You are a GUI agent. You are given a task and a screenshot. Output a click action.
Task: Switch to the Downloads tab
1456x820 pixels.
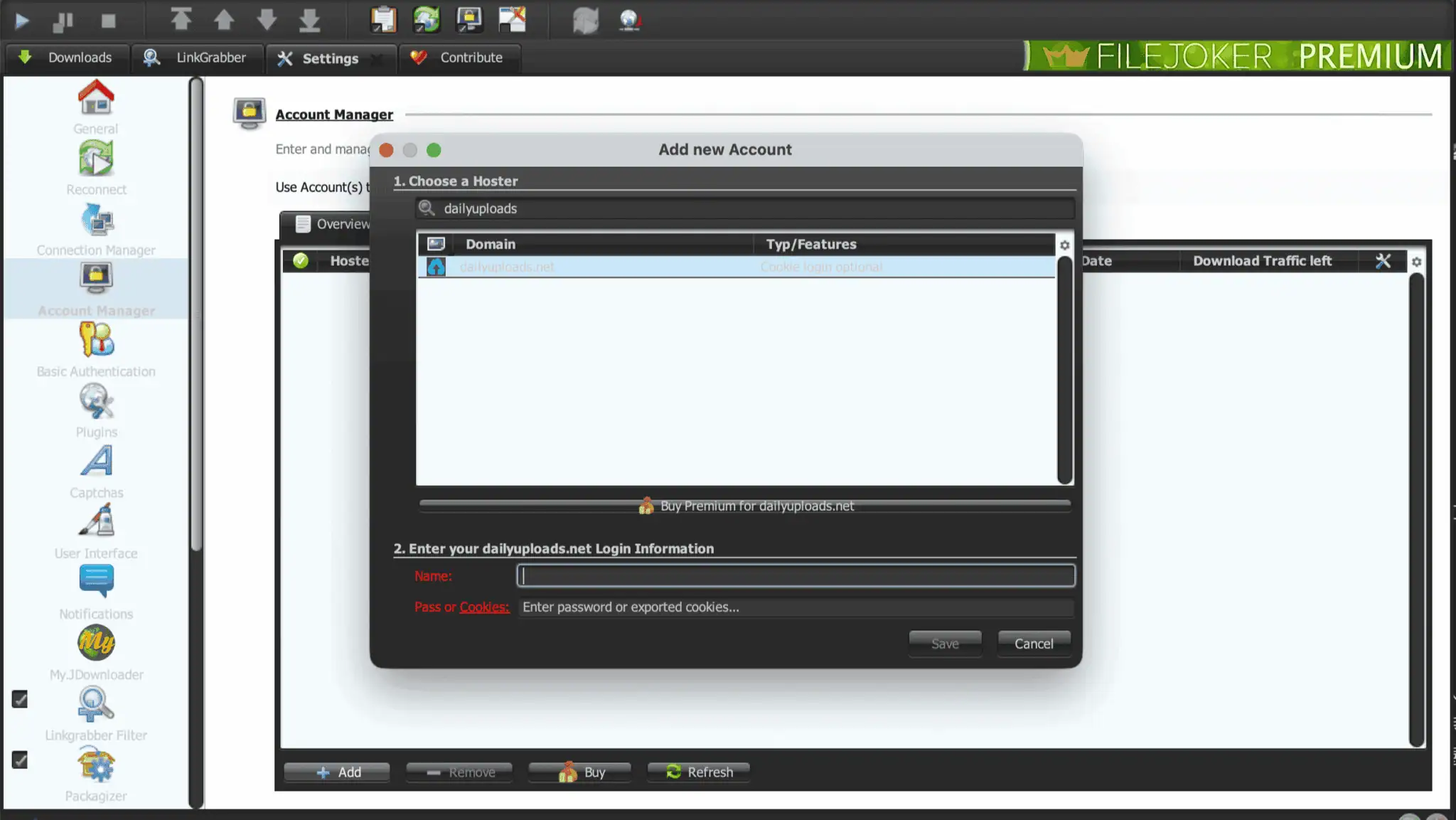pos(67,58)
